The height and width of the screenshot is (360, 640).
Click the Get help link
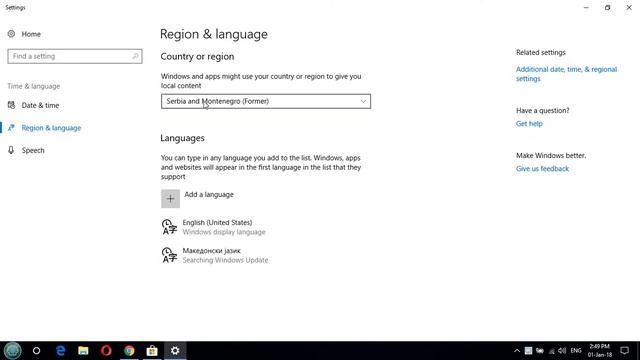(529, 124)
